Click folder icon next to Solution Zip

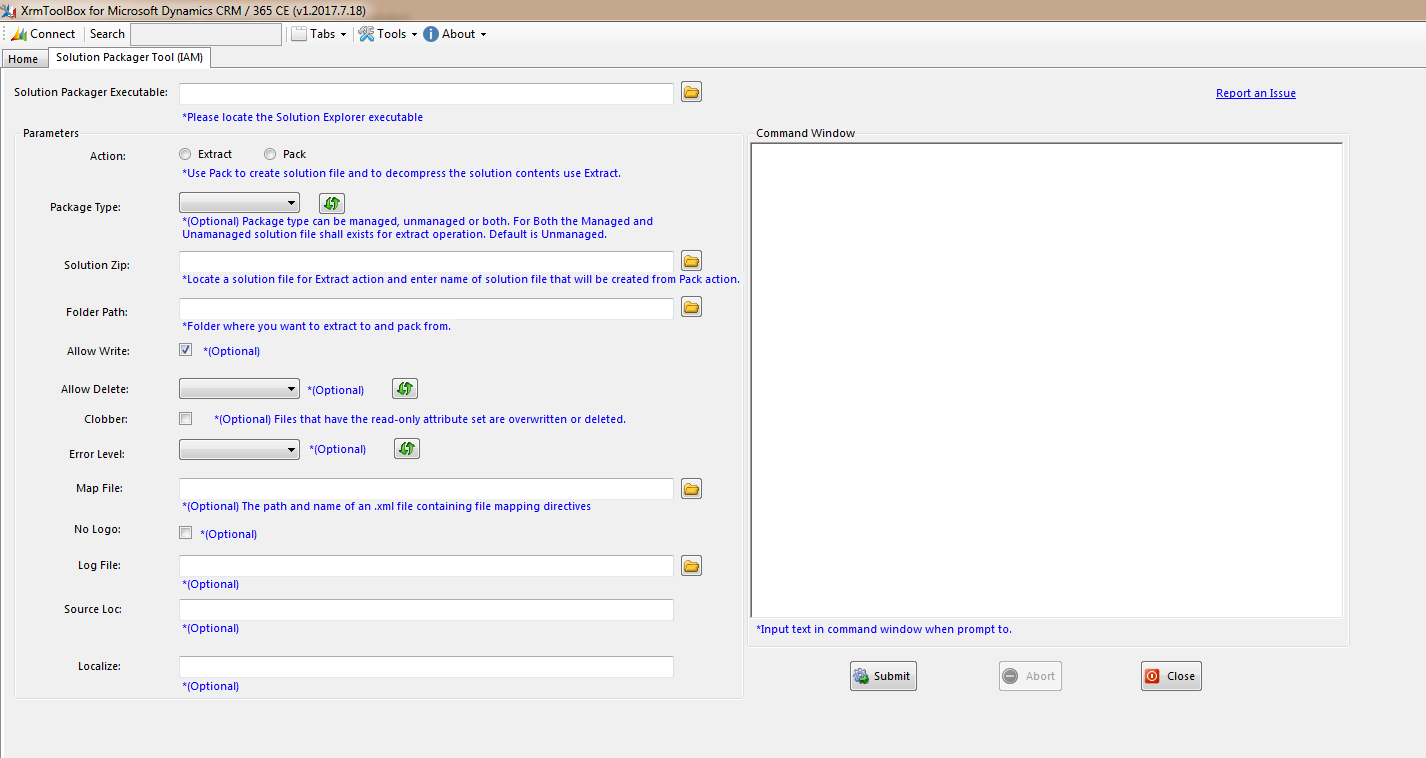(691, 261)
